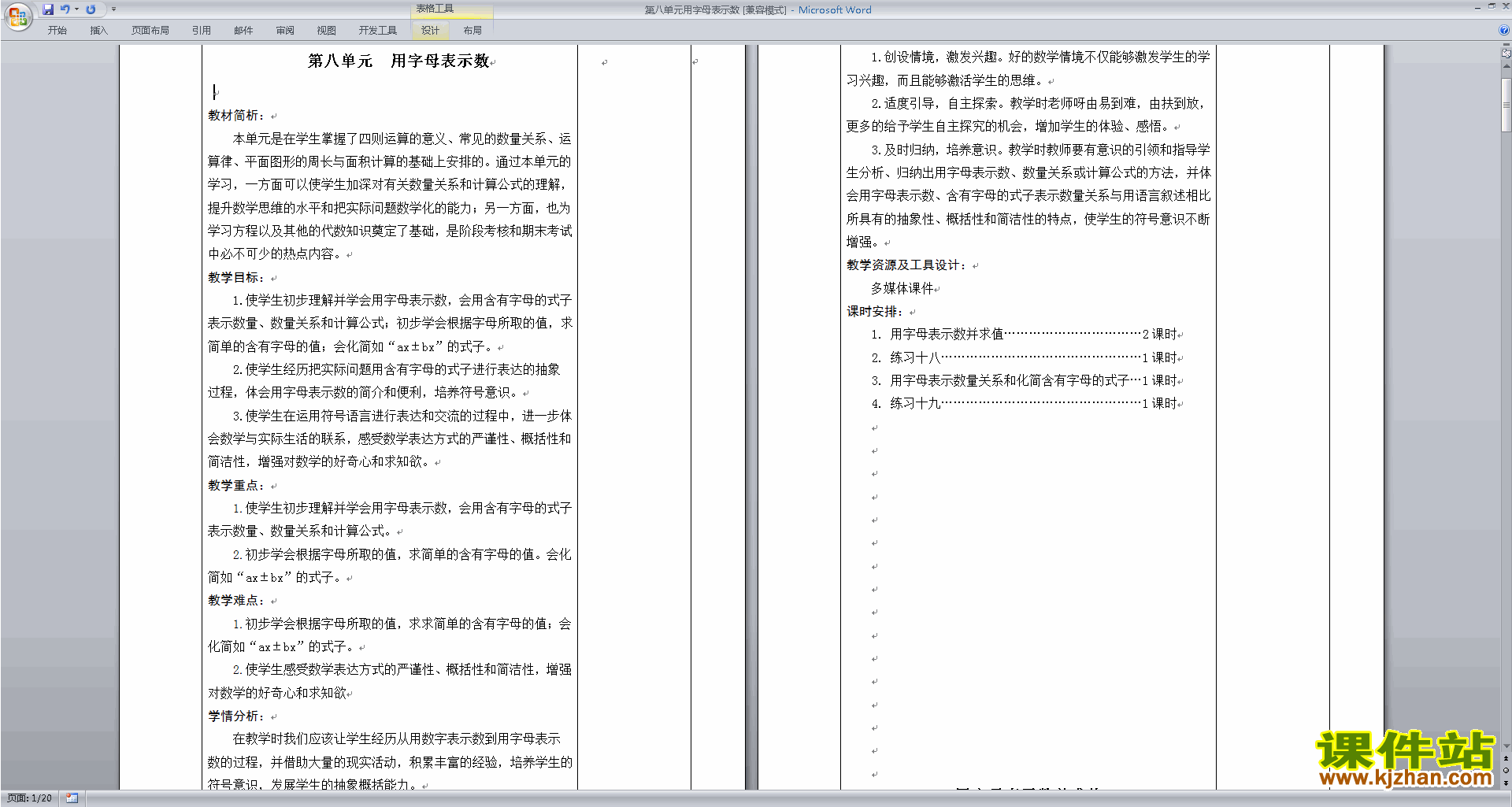Click paragraph starting 在教学时我们应该让学生
Viewport: 1512px width, 807px height.
click(x=390, y=762)
